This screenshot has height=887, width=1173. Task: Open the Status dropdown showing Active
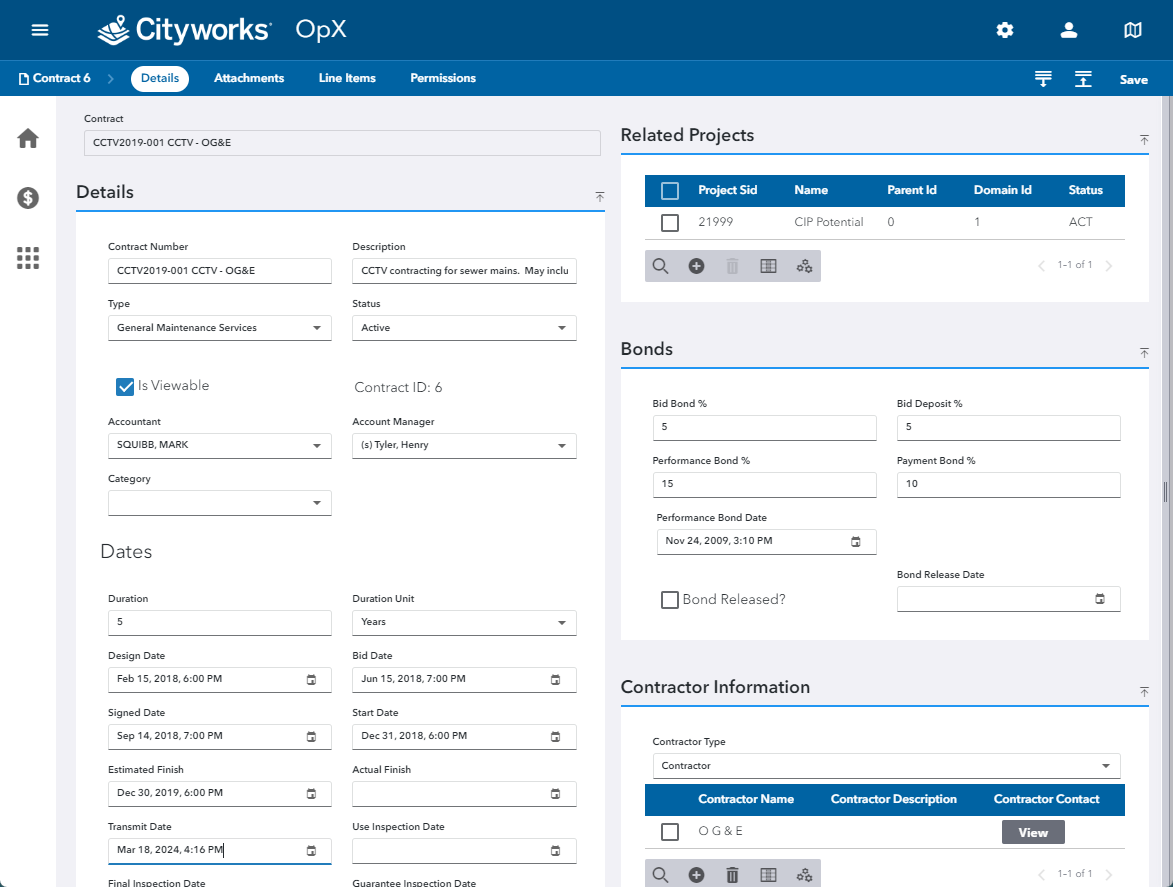[464, 328]
